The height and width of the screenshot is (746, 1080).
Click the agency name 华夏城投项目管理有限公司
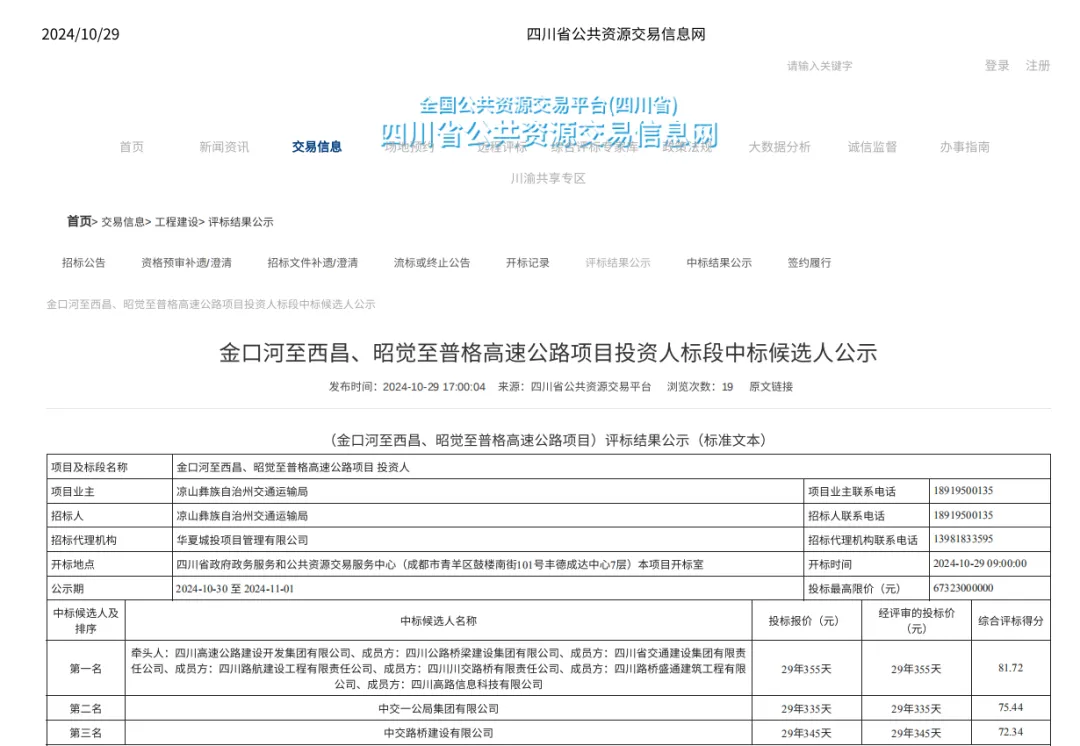click(x=242, y=540)
